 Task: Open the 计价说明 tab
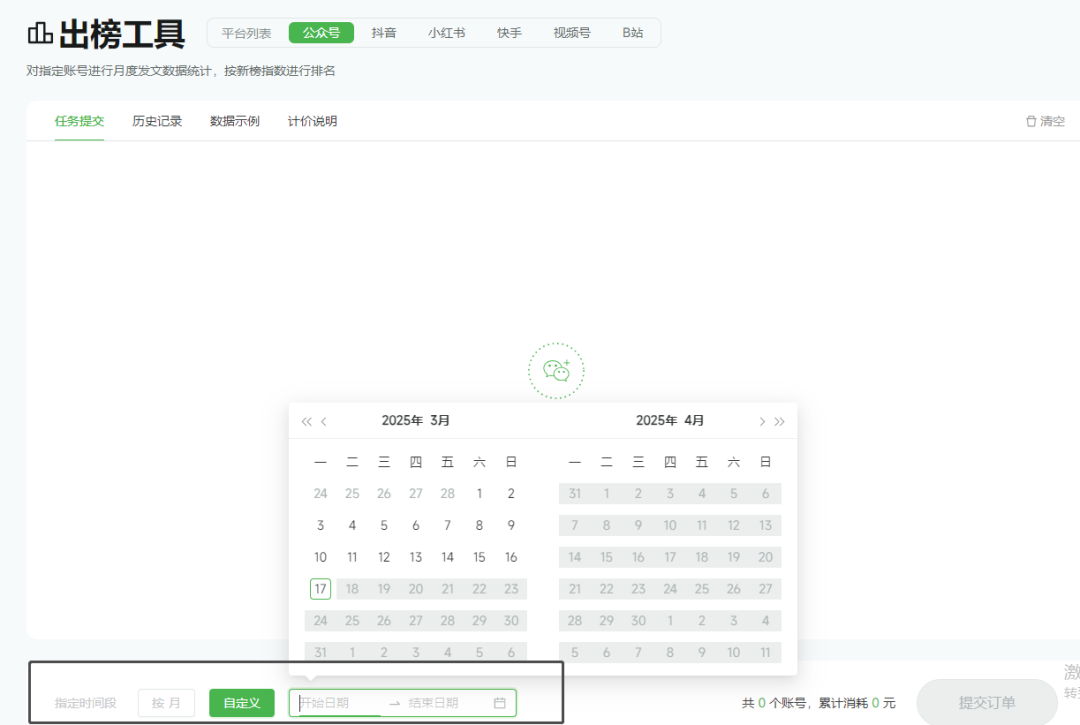312,121
